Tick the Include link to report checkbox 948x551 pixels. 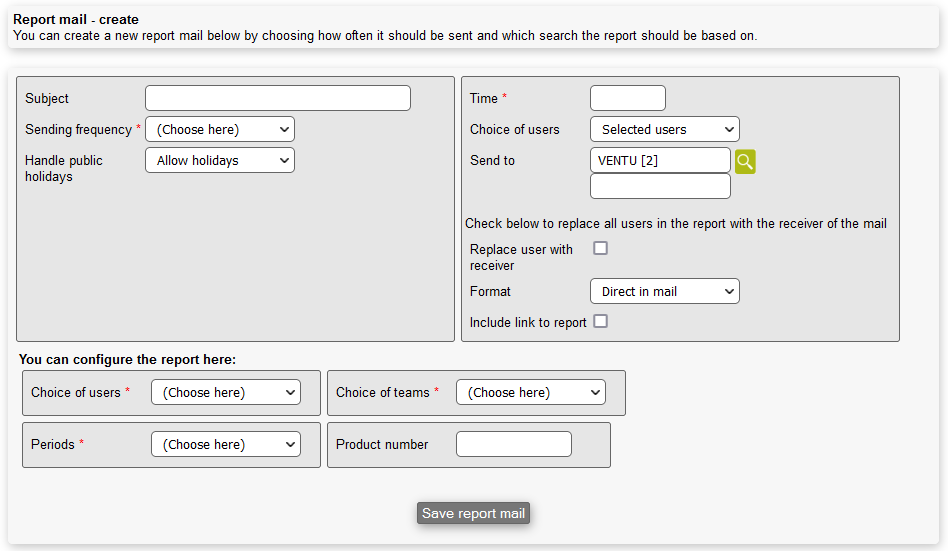(x=600, y=321)
